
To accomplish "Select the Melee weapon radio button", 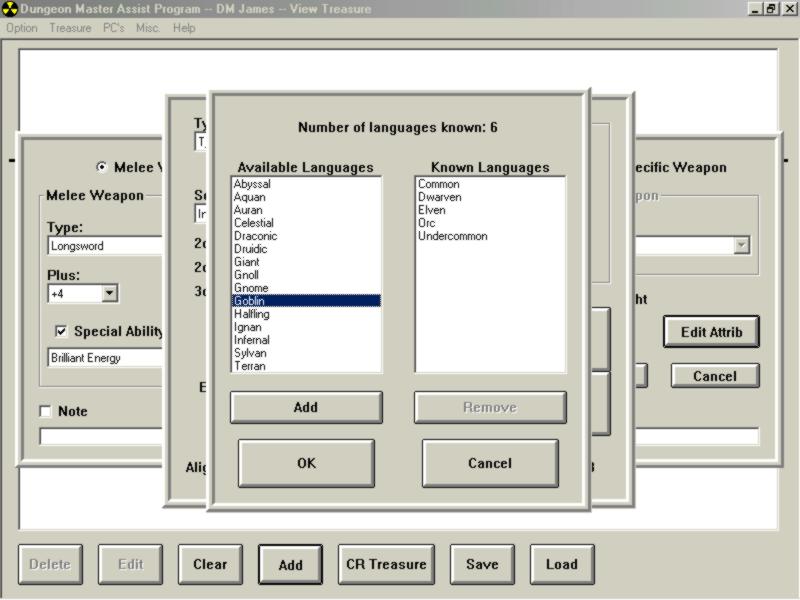I will (101, 167).
